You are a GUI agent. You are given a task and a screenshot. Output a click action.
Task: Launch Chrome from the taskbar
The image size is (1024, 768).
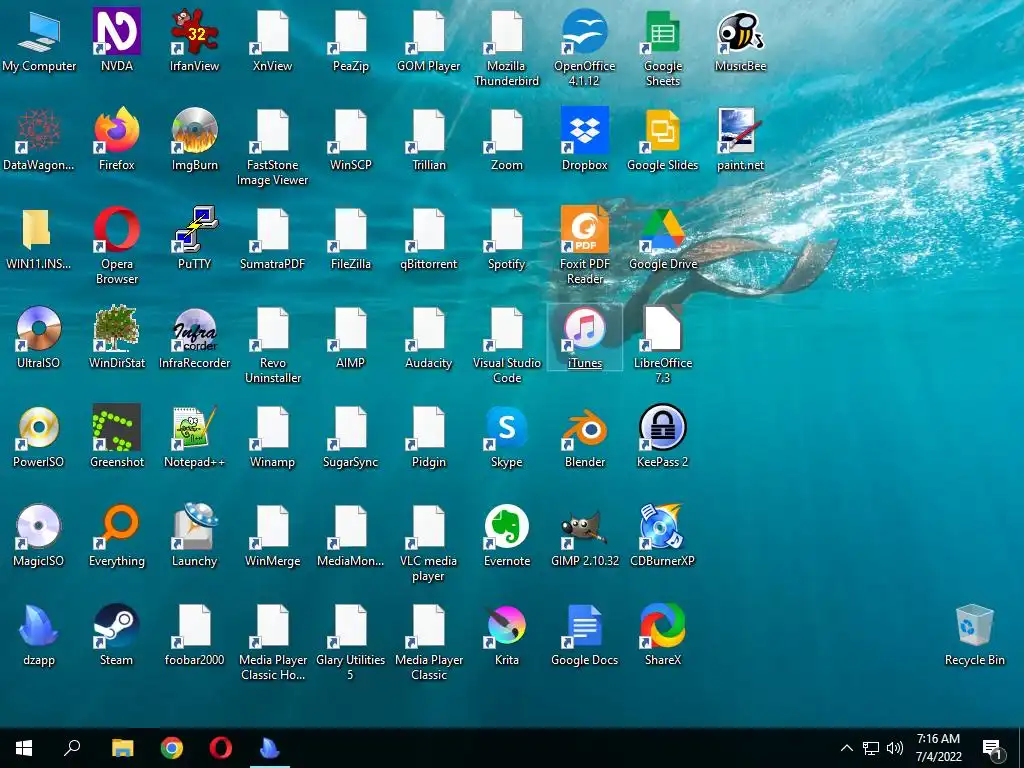click(x=172, y=748)
